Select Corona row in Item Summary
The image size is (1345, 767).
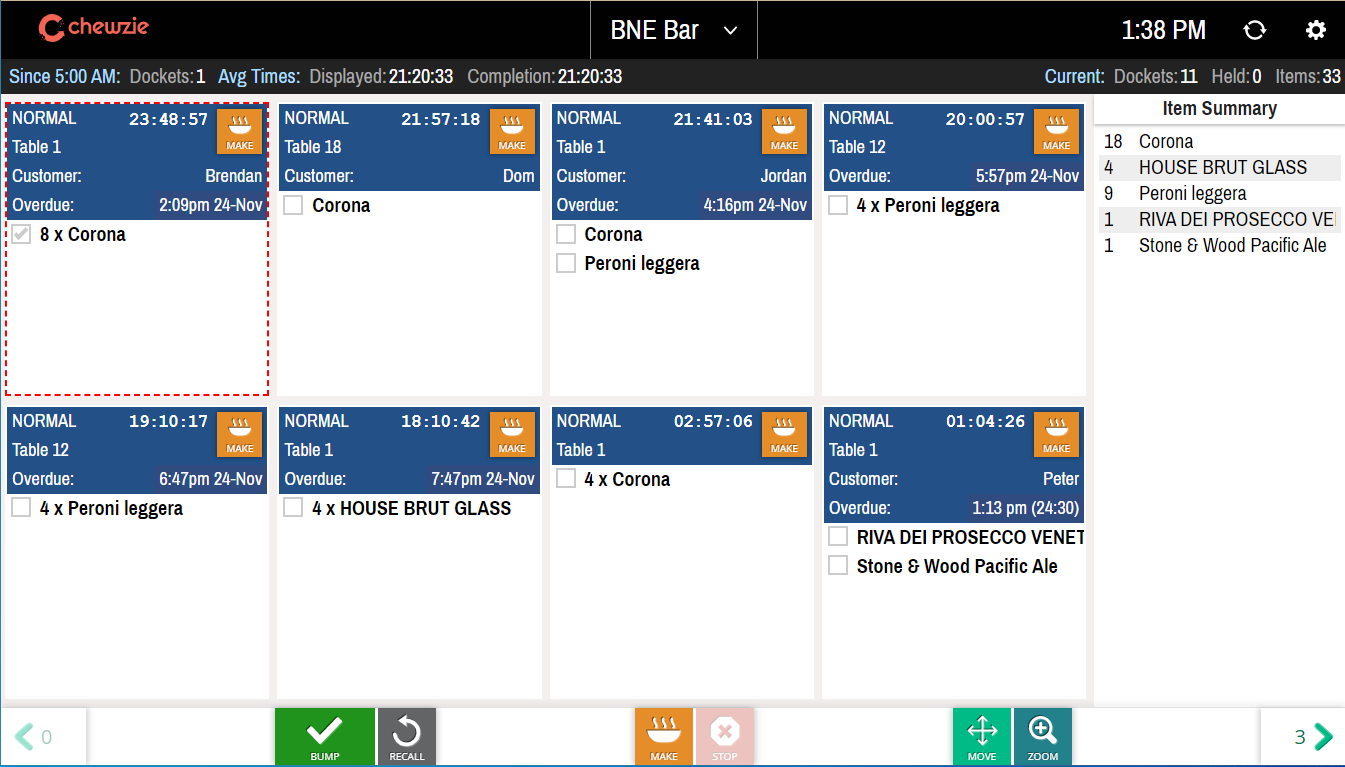1219,142
